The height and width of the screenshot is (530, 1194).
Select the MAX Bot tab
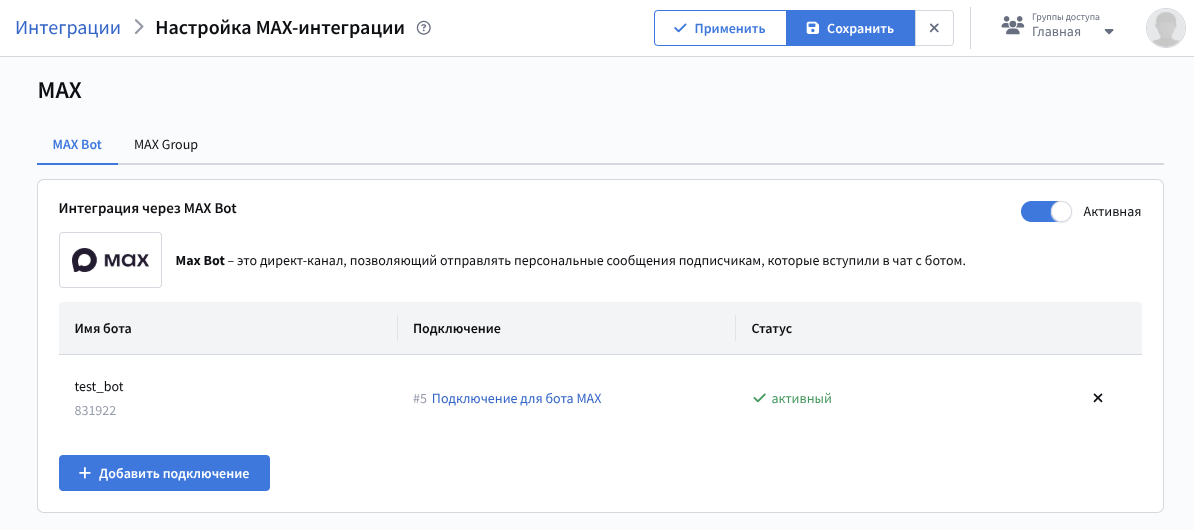point(77,144)
